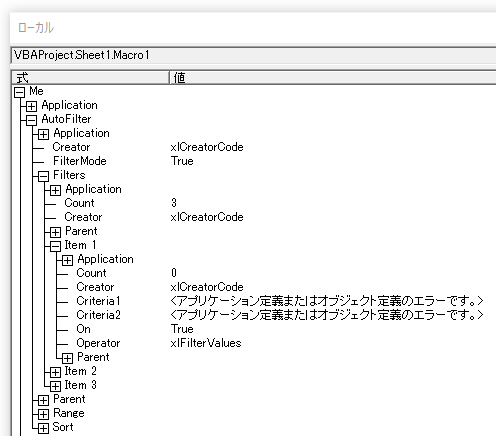496x436 pixels.
Task: Collapse the Filters node
Action: click(43, 176)
